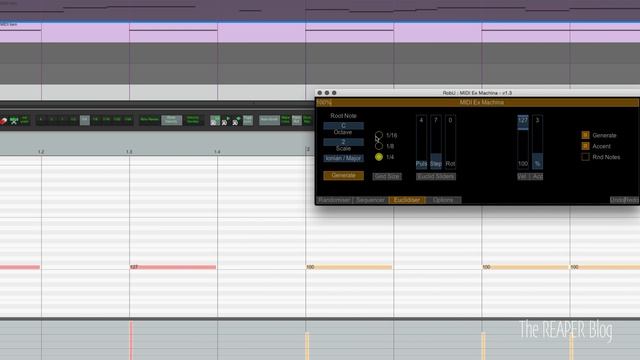Click the Undo/Redo button in MIDI Ex Machina

[x=624, y=200]
